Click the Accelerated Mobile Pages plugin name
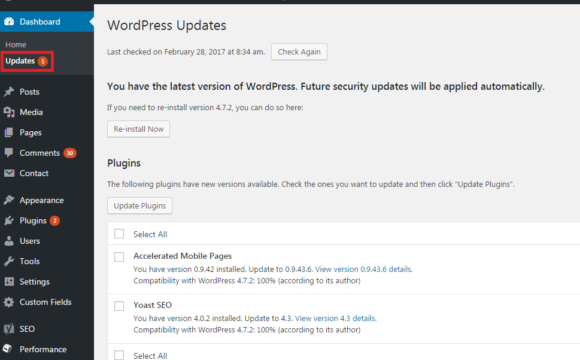 pos(183,256)
